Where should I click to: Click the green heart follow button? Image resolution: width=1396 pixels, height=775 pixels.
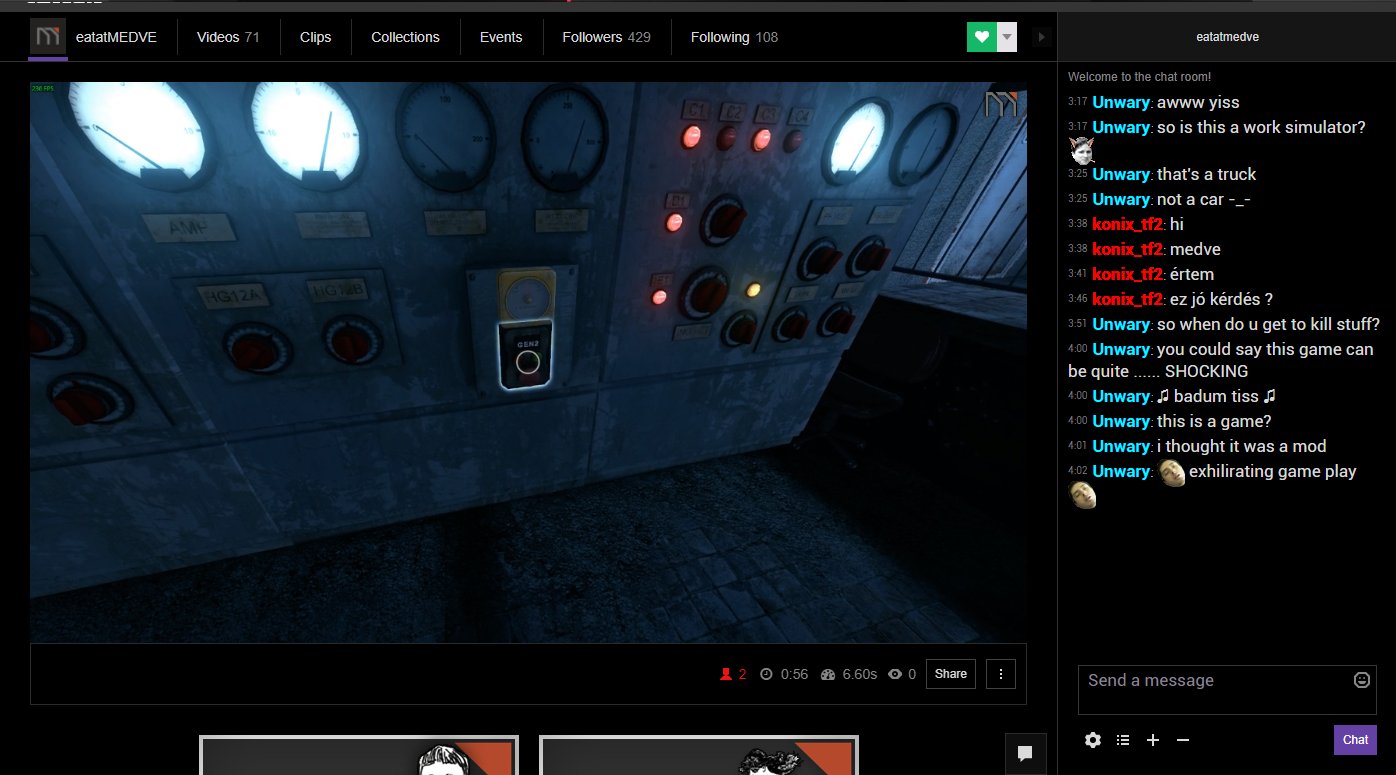point(982,37)
